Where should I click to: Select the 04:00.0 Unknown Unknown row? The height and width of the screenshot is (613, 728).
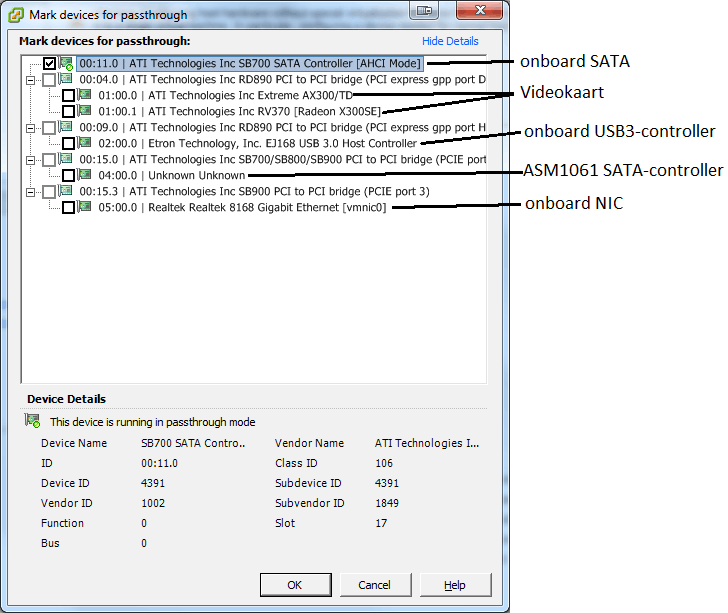click(171, 176)
